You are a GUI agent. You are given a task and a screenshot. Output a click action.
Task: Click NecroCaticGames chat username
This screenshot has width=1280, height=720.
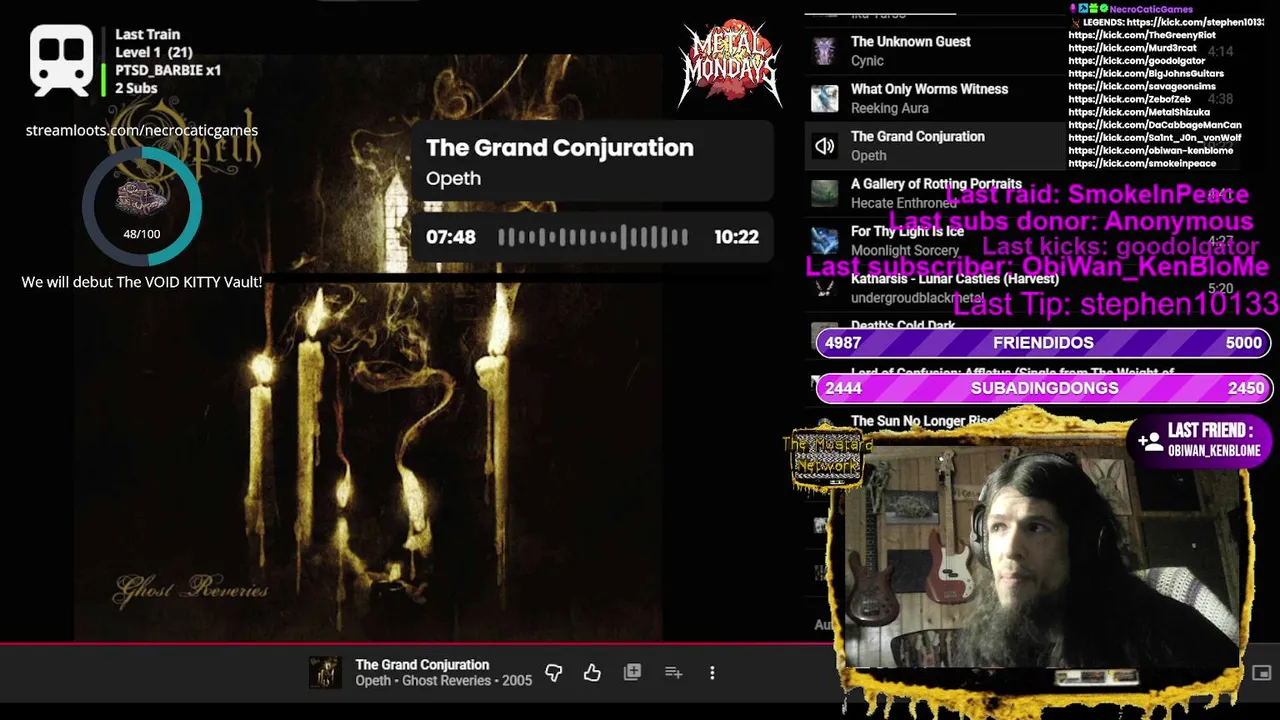(1151, 9)
